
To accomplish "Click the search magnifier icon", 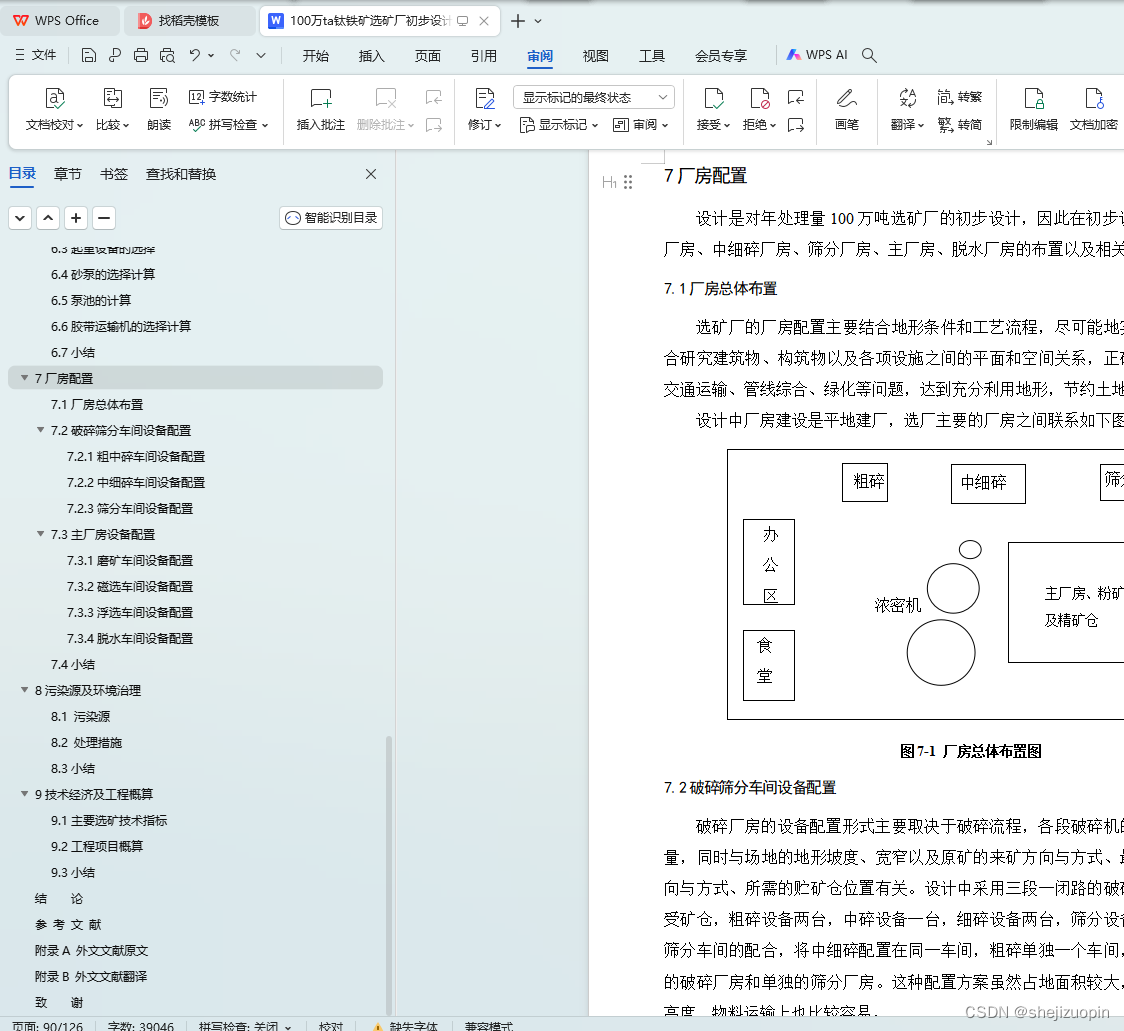I will [869, 55].
